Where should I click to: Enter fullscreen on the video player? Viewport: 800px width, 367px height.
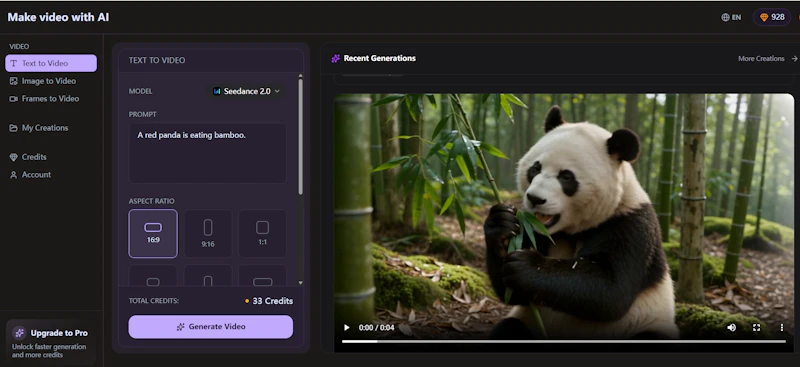[x=757, y=328]
